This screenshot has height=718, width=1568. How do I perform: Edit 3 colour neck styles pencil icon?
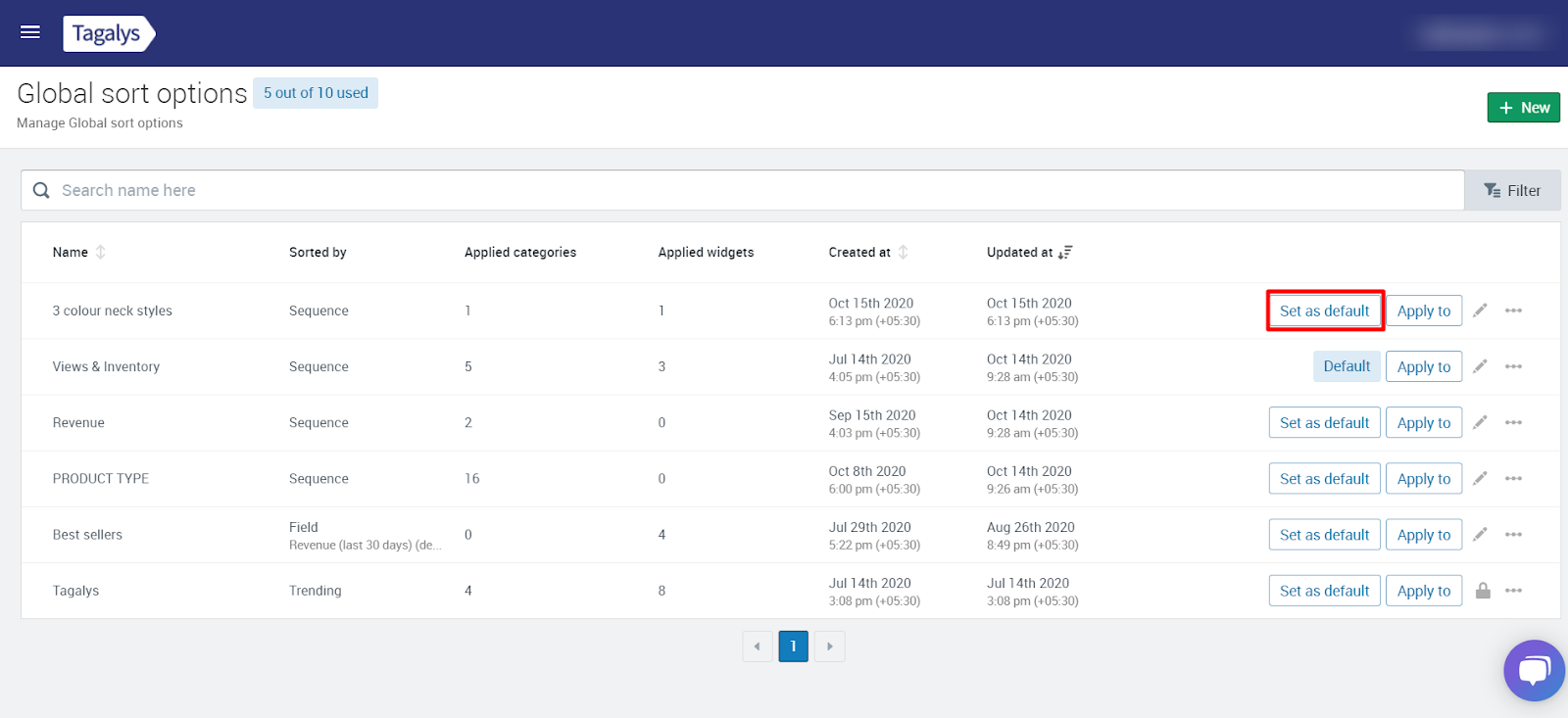[1480, 311]
